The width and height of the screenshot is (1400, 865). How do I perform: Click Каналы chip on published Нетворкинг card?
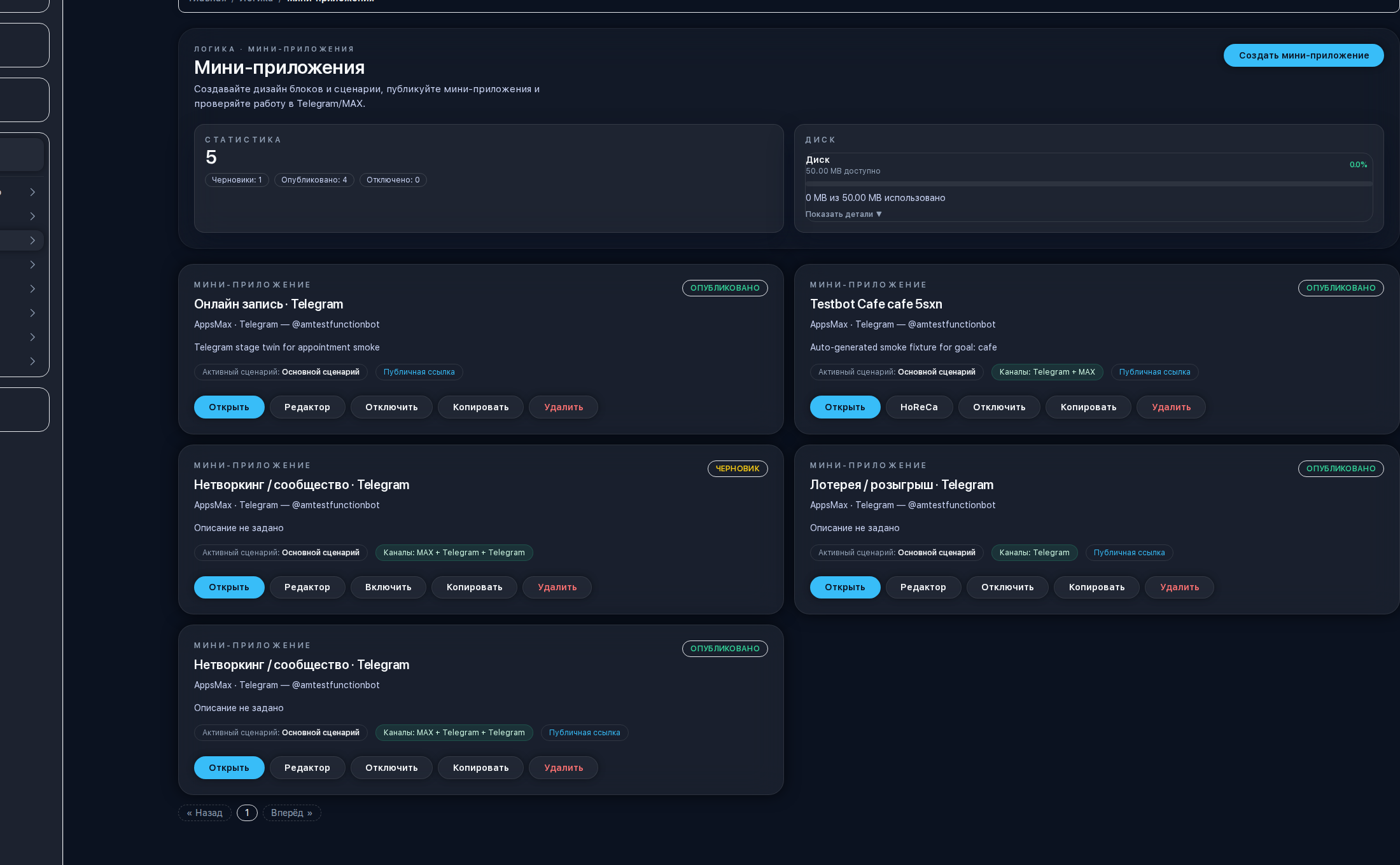(454, 733)
